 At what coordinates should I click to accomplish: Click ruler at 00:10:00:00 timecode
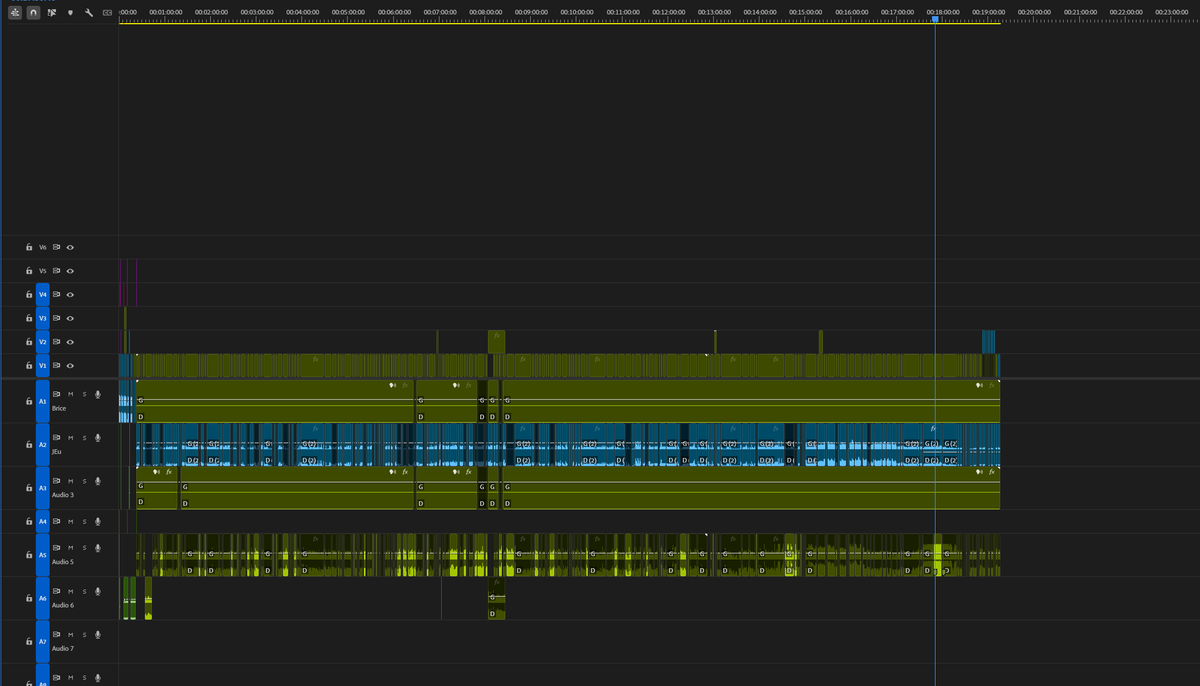pos(576,12)
